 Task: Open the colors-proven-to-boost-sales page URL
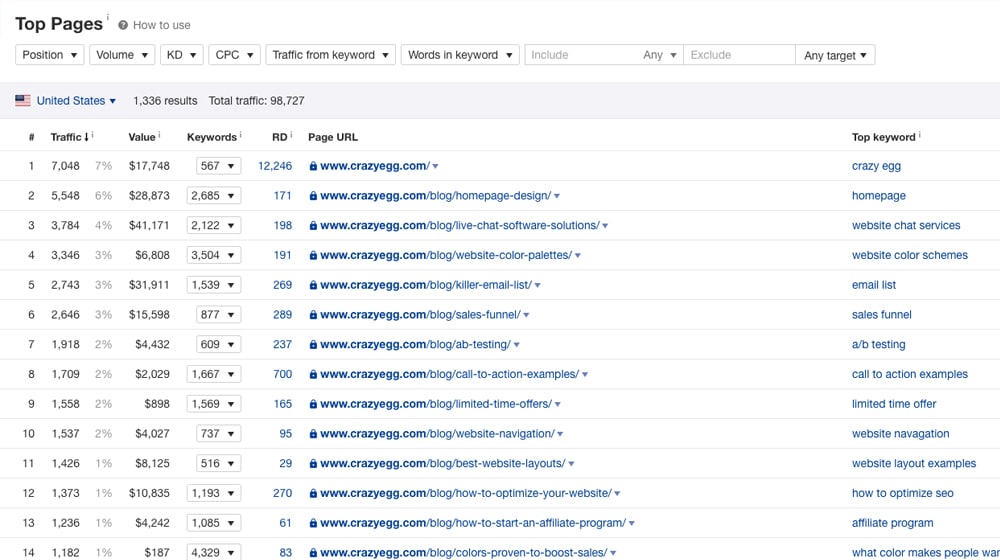464,552
